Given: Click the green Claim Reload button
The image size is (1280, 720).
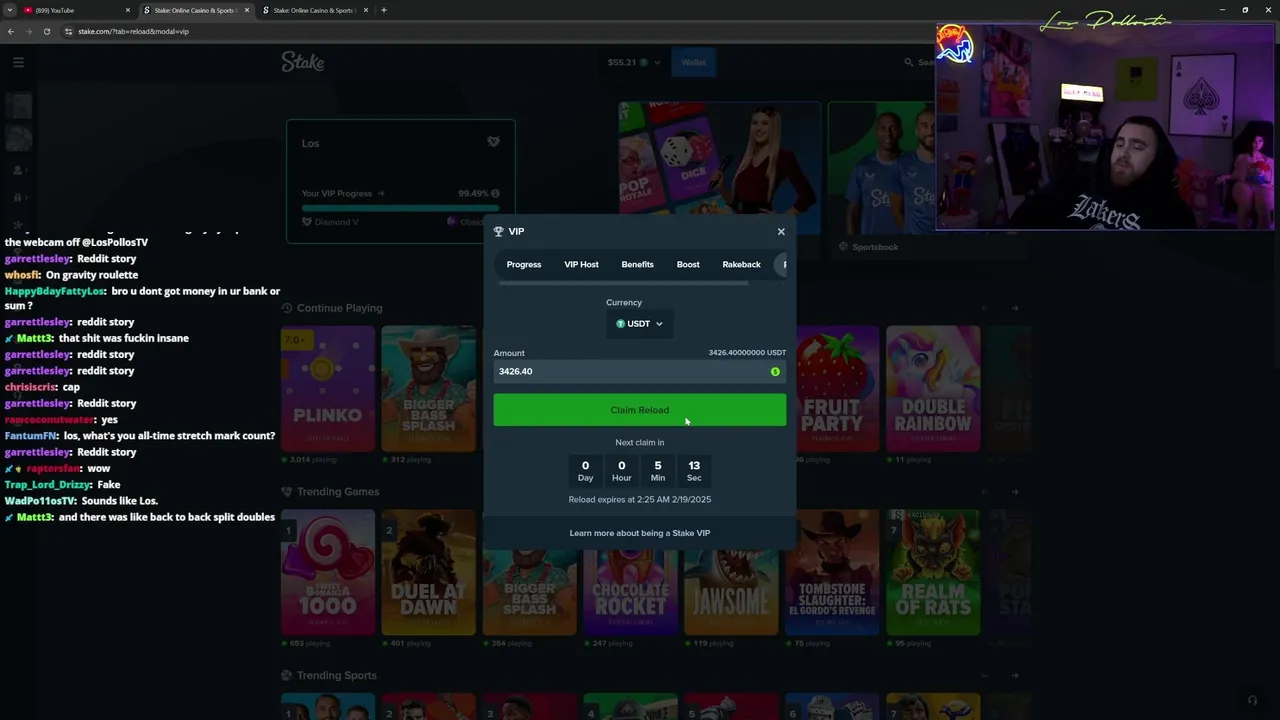Looking at the screenshot, I should tap(640, 410).
